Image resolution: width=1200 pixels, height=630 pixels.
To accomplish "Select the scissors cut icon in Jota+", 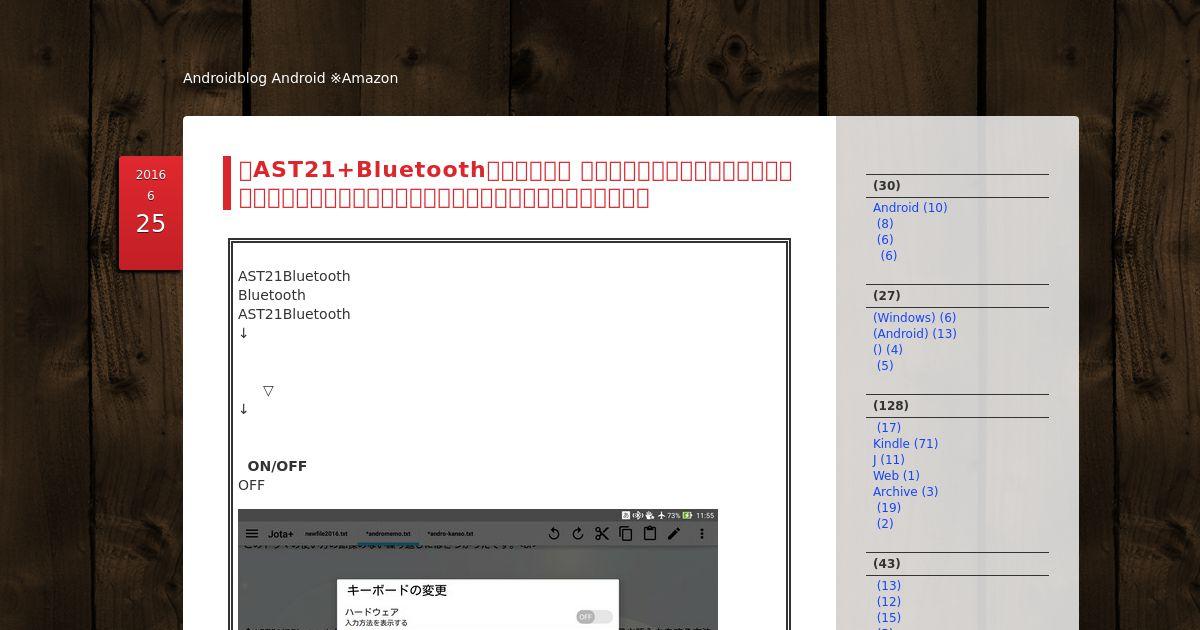I will coord(601,534).
